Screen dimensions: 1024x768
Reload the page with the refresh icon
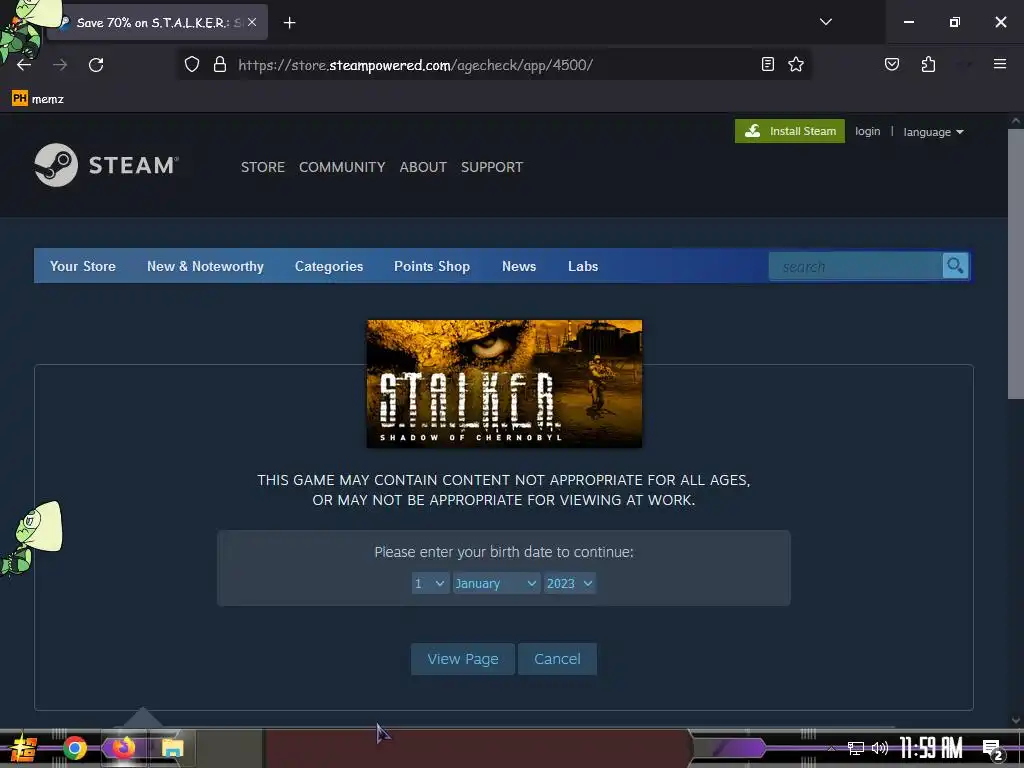96,65
